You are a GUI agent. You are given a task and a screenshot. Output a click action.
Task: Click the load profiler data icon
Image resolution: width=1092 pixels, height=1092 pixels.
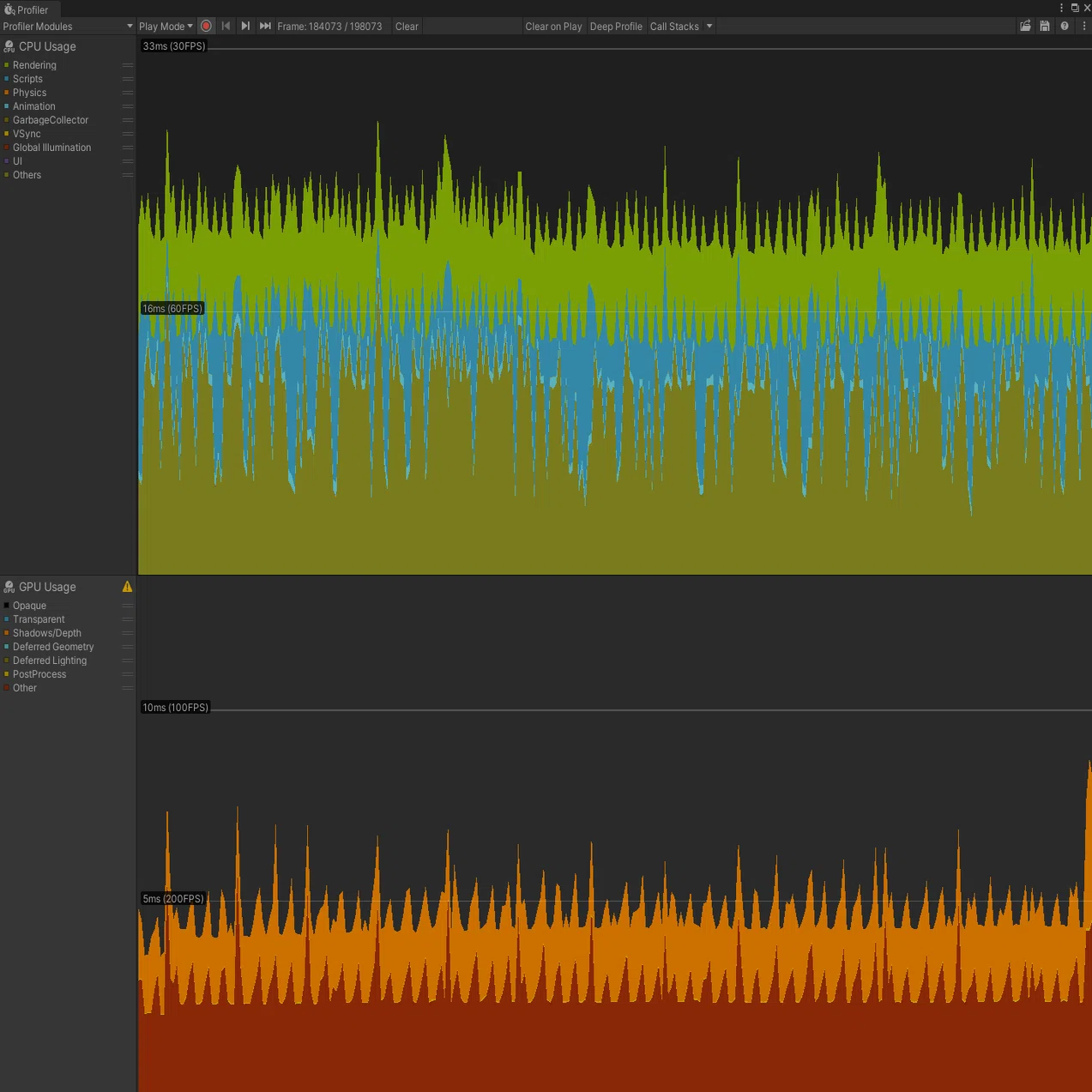[x=1025, y=26]
